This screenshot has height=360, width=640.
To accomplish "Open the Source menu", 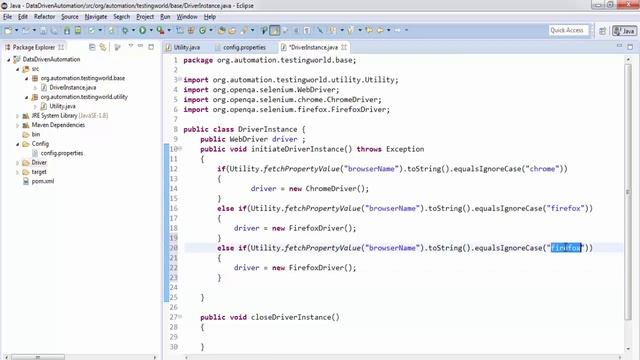I will click(70, 17).
